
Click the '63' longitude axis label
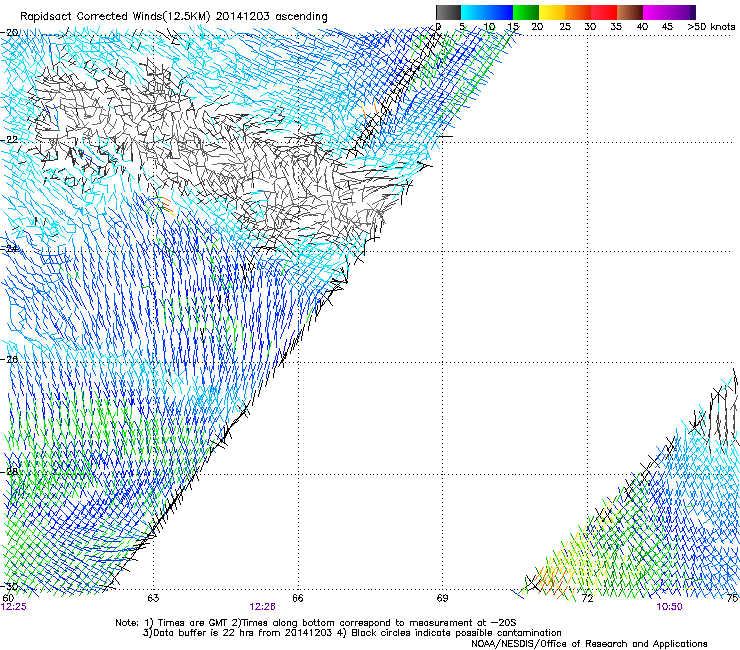(x=153, y=598)
